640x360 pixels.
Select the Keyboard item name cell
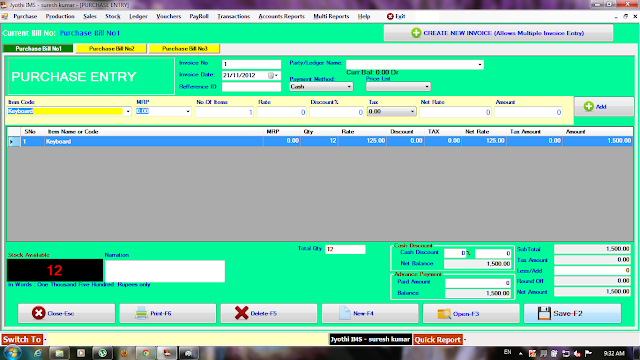pos(153,141)
